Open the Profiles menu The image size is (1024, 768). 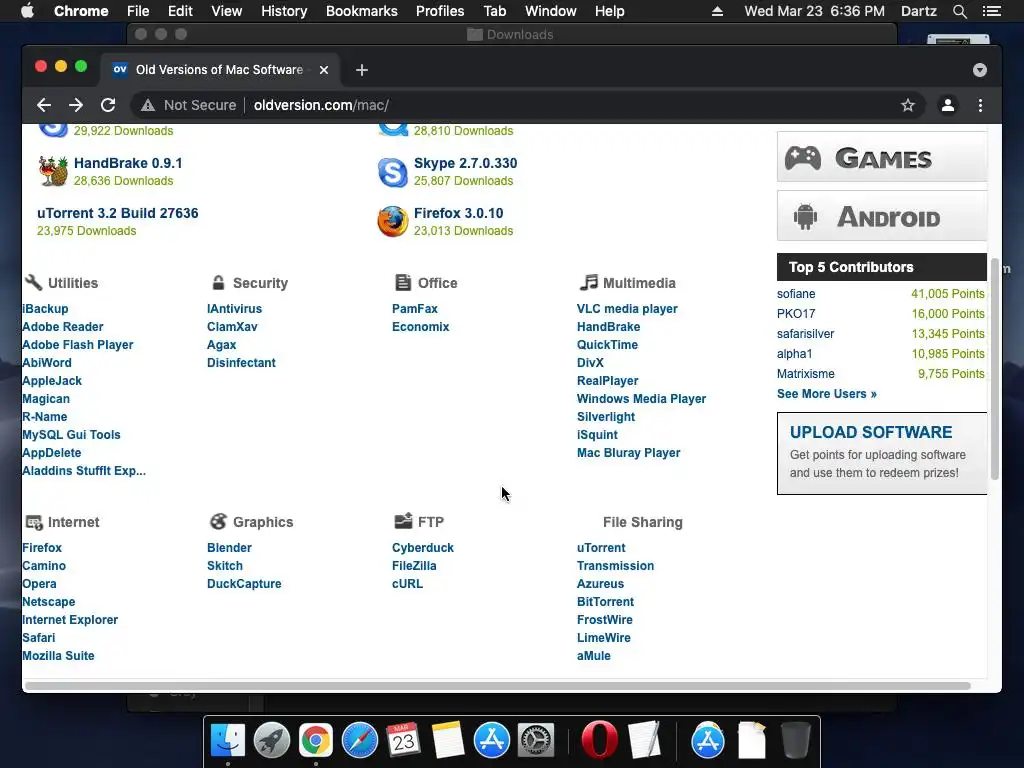pyautogui.click(x=440, y=11)
